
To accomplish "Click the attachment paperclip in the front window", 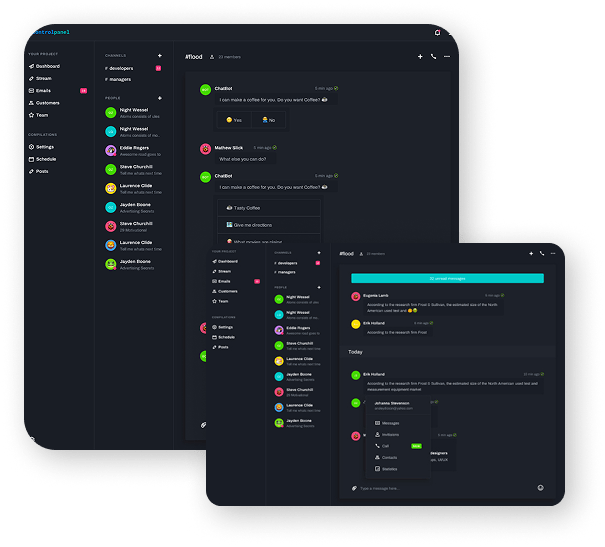I will click(353, 488).
